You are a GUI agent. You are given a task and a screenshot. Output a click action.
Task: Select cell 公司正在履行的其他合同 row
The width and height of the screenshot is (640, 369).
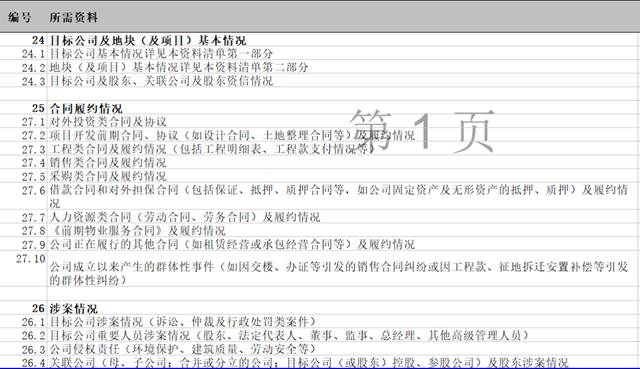(232, 244)
